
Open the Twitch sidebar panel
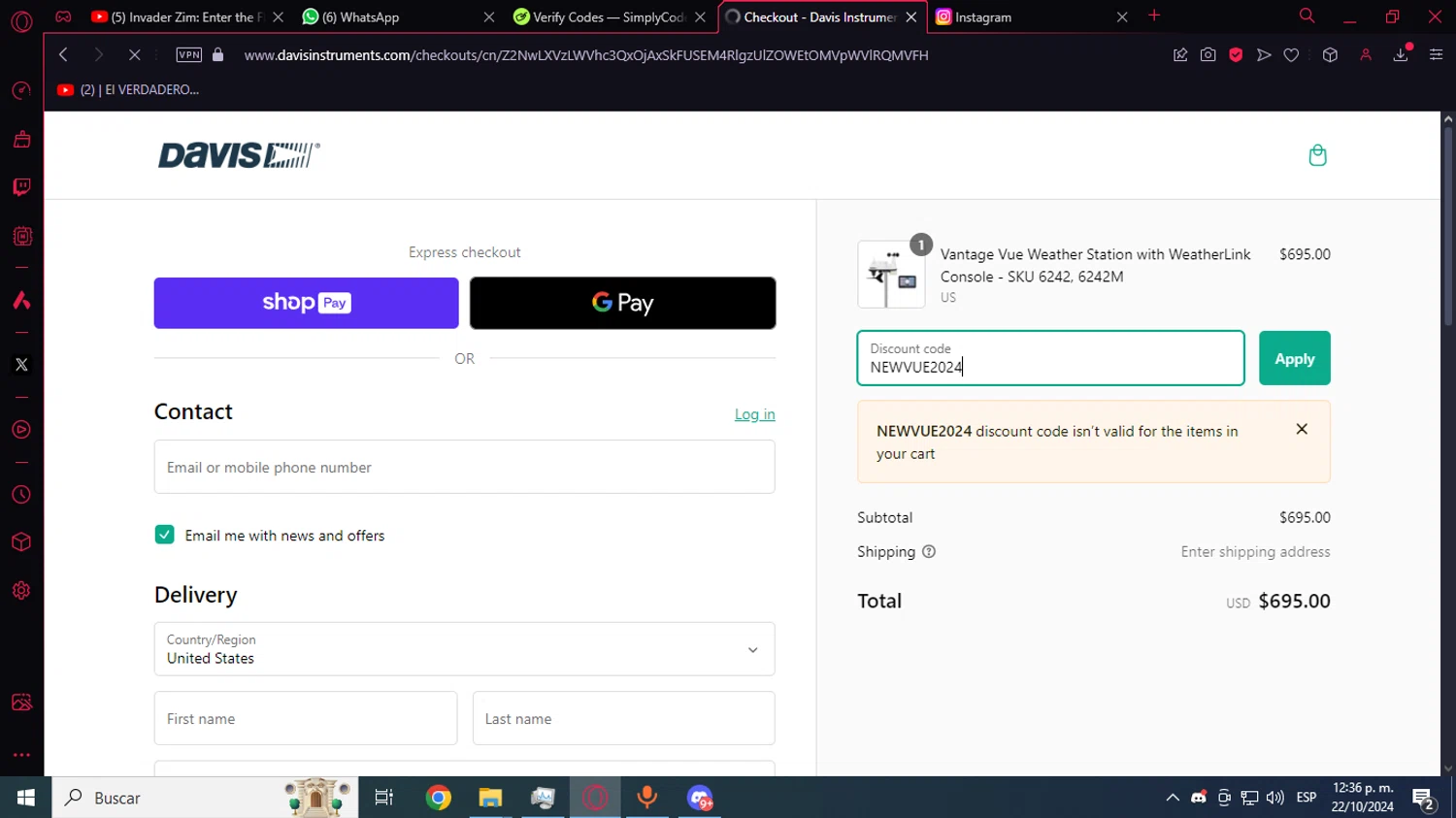[x=21, y=186]
